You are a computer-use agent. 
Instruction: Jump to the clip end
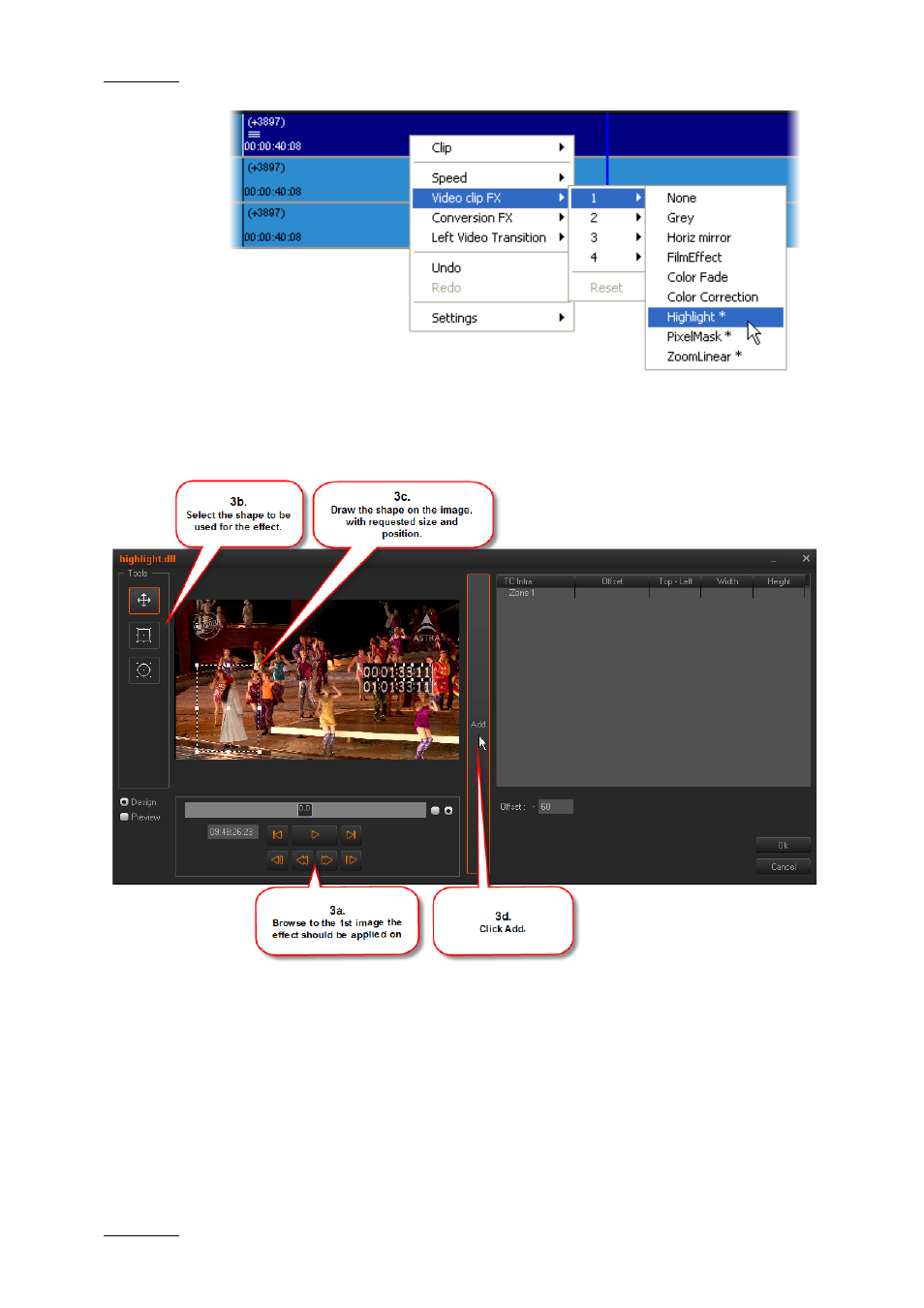click(x=351, y=834)
